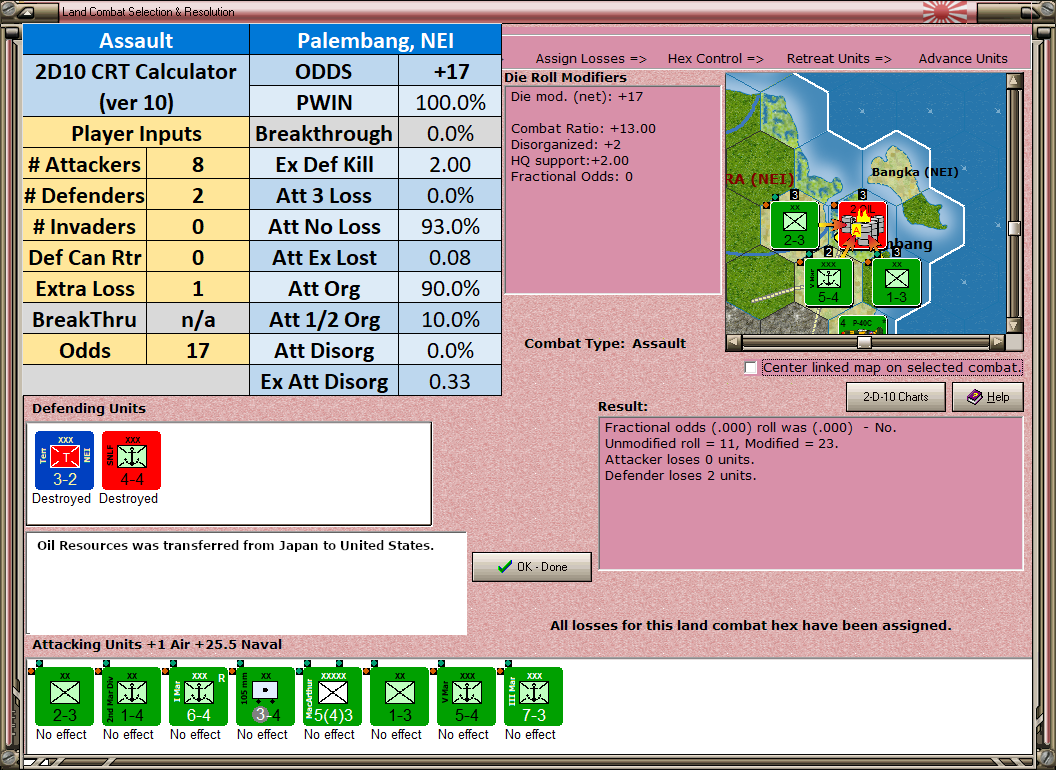The width and height of the screenshot is (1056, 770).
Task: Select the Terr NEI 3-2 defending unit
Action: (65, 460)
